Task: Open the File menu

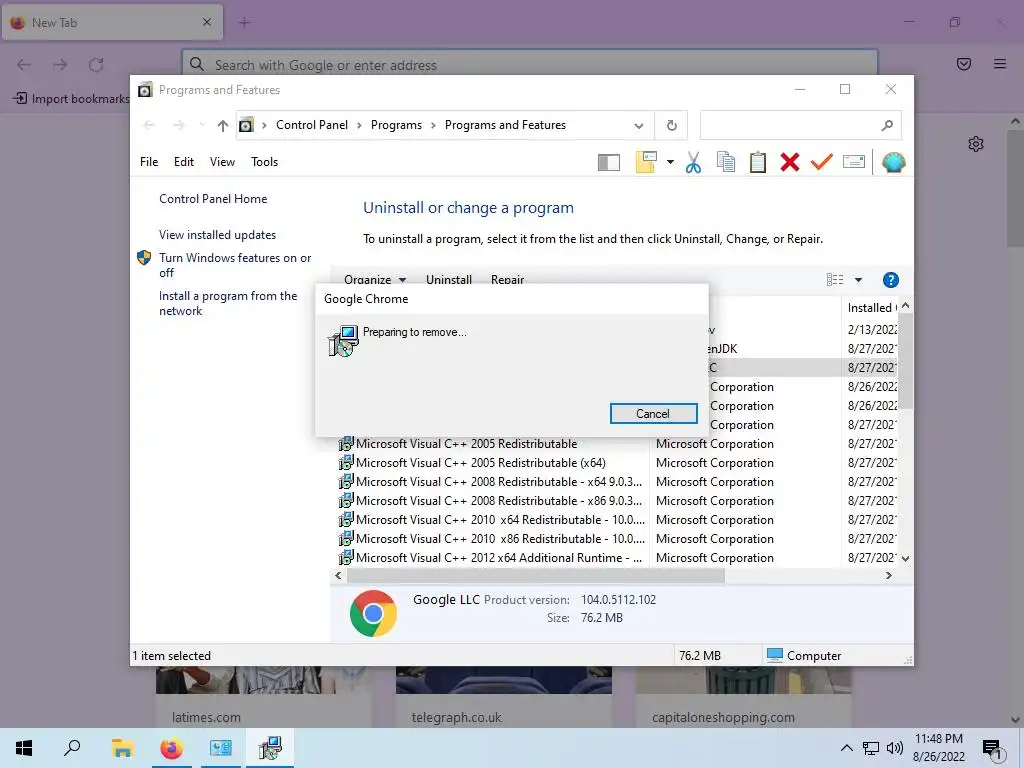Action: click(x=149, y=162)
